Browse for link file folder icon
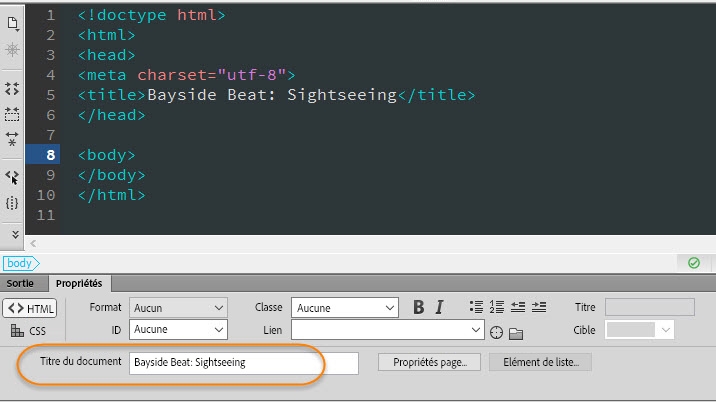716x402 pixels. coord(516,332)
